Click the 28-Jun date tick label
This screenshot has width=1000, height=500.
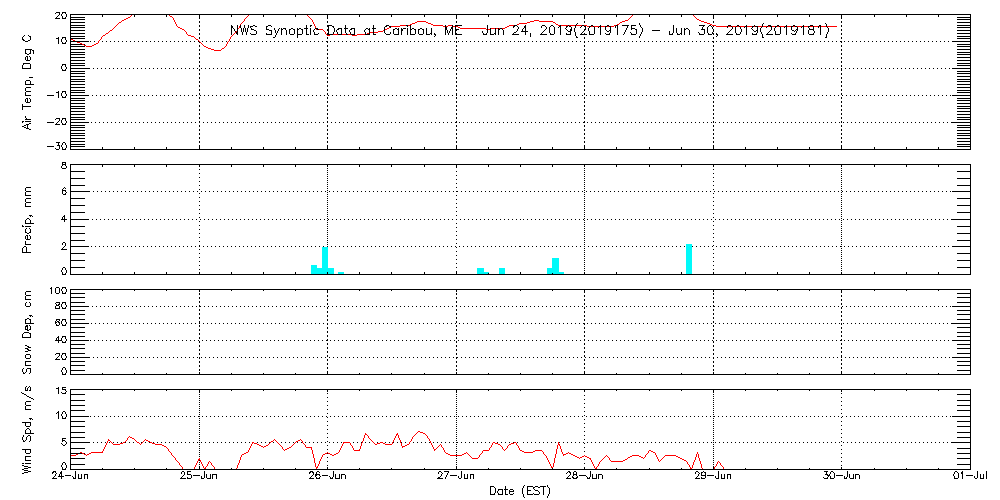(x=584, y=477)
